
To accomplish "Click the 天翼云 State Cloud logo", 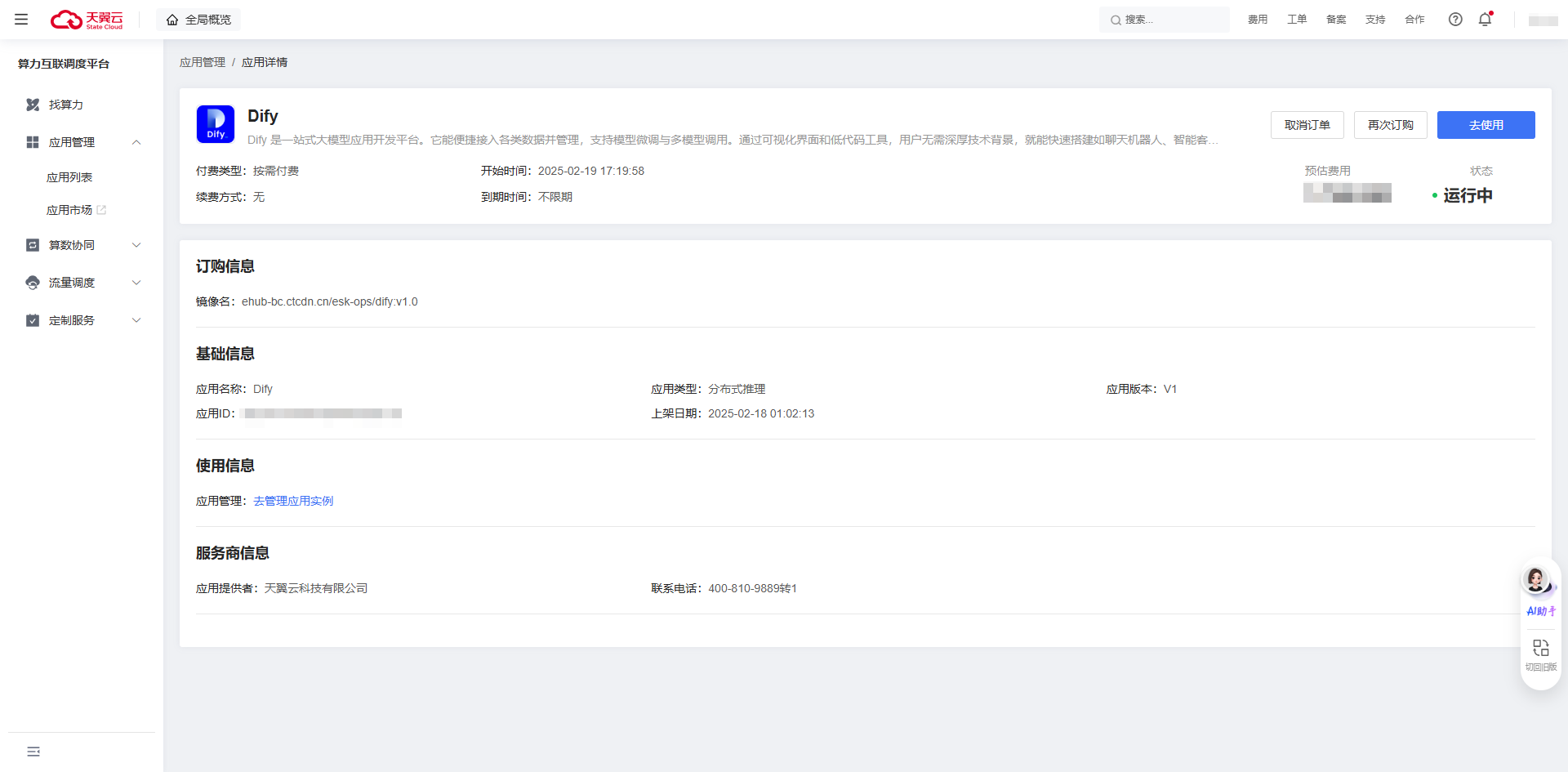I will pos(87,20).
